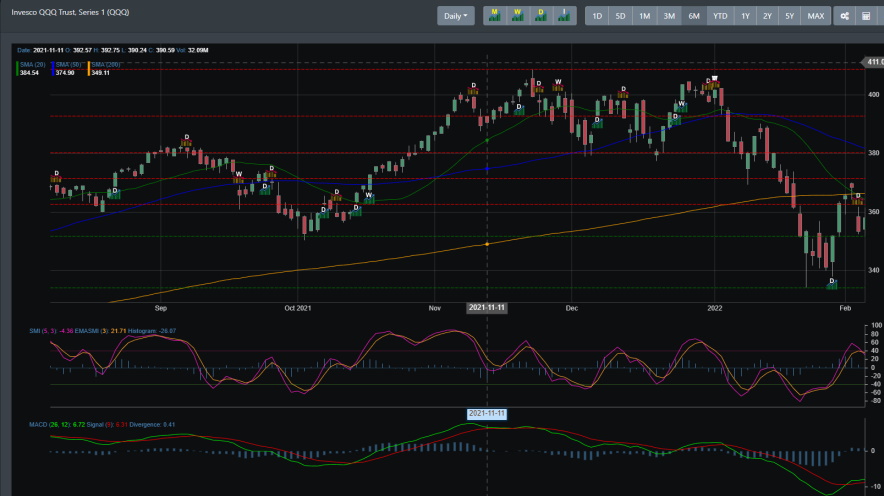The height and width of the screenshot is (496, 884).
Task: Click the daily chart icon
Action: 541,16
